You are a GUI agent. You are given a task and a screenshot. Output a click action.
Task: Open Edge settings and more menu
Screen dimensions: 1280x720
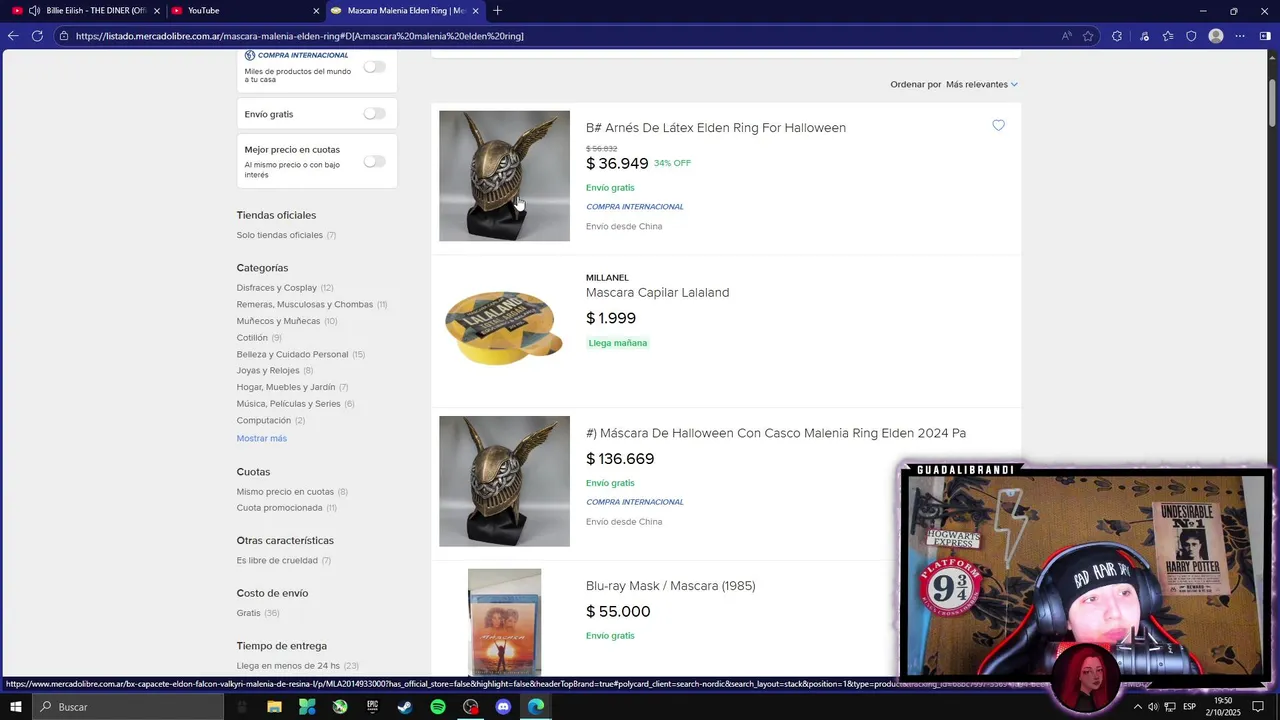click(1240, 36)
